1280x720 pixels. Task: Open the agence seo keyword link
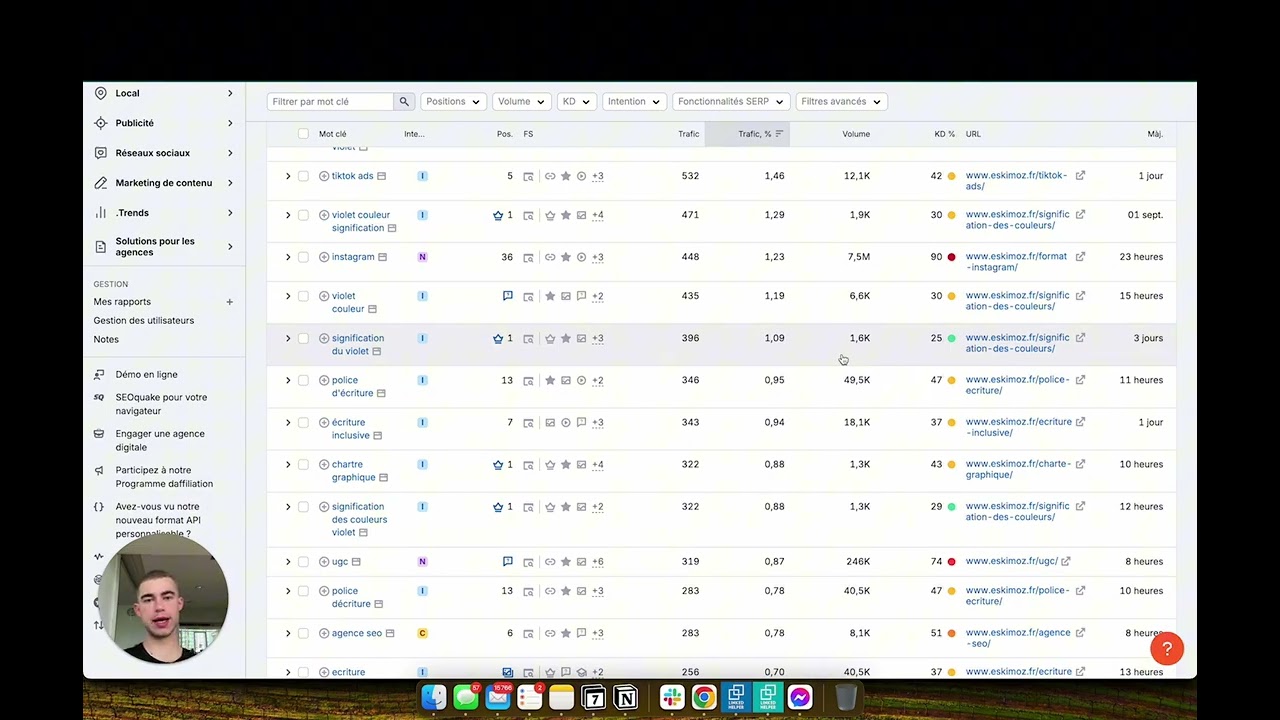357,633
